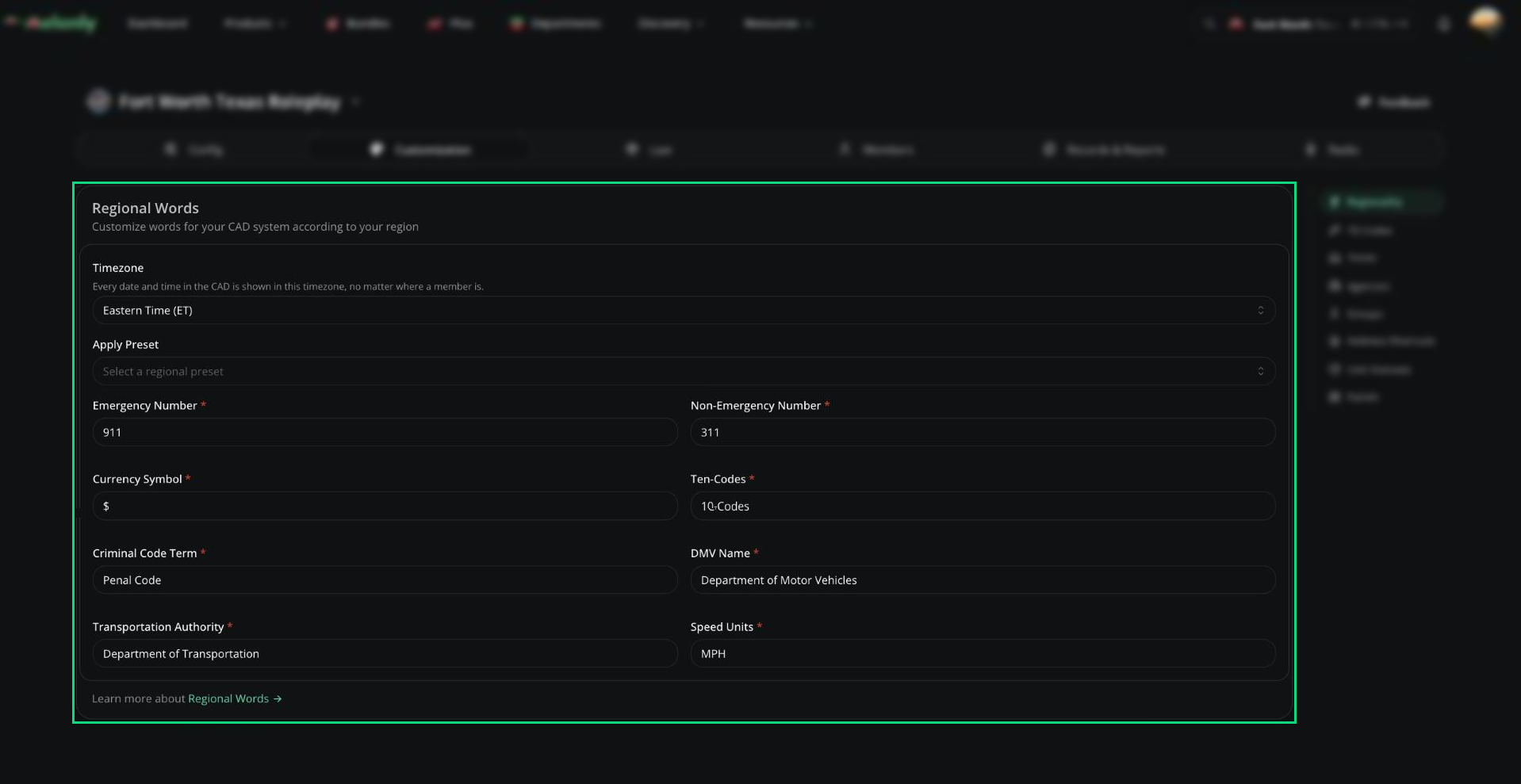Click the Speed Units field showing MPH
The width and height of the screenshot is (1521, 784).
[x=983, y=653]
